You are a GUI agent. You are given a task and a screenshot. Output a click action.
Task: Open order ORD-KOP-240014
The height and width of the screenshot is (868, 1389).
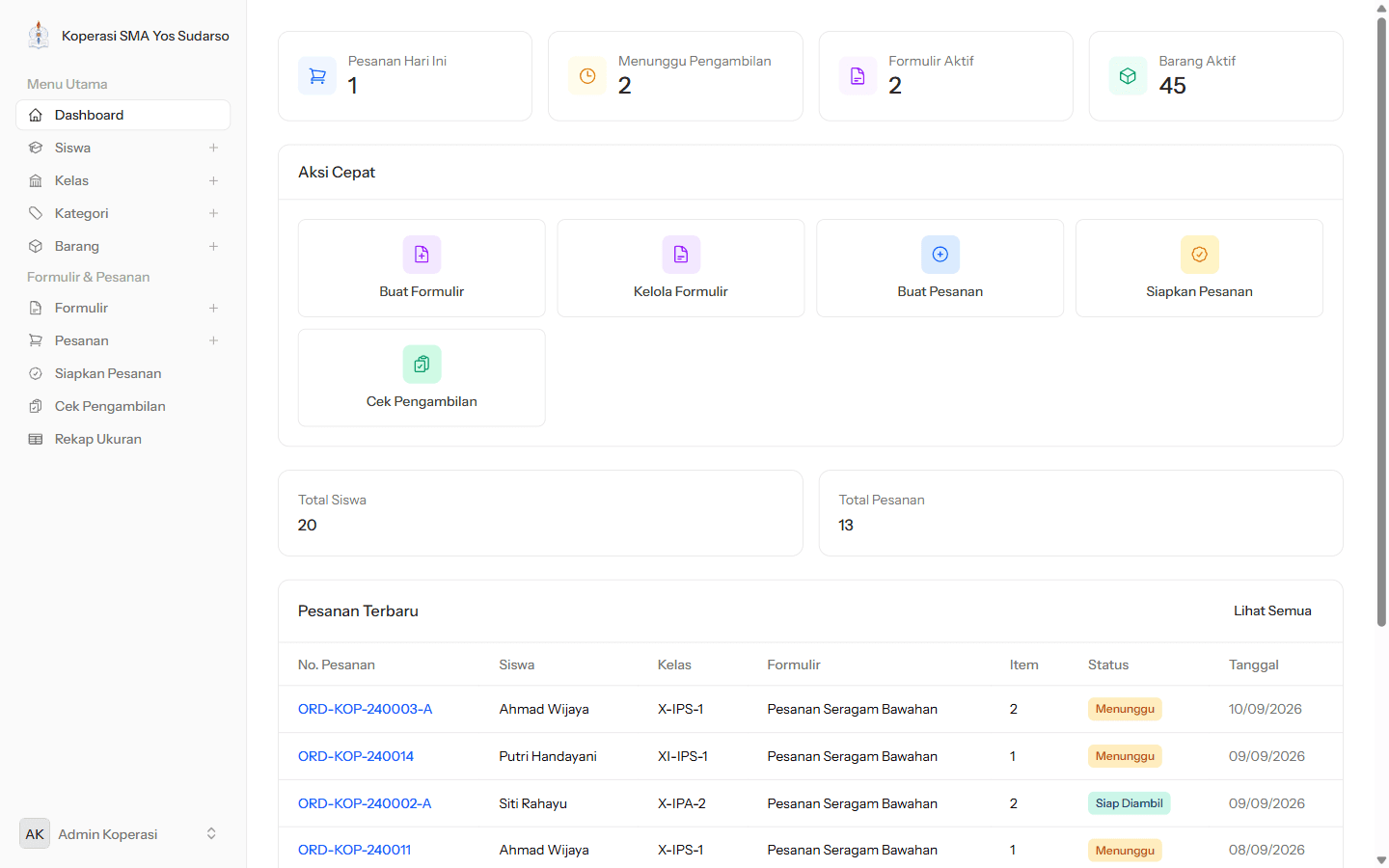tap(356, 756)
